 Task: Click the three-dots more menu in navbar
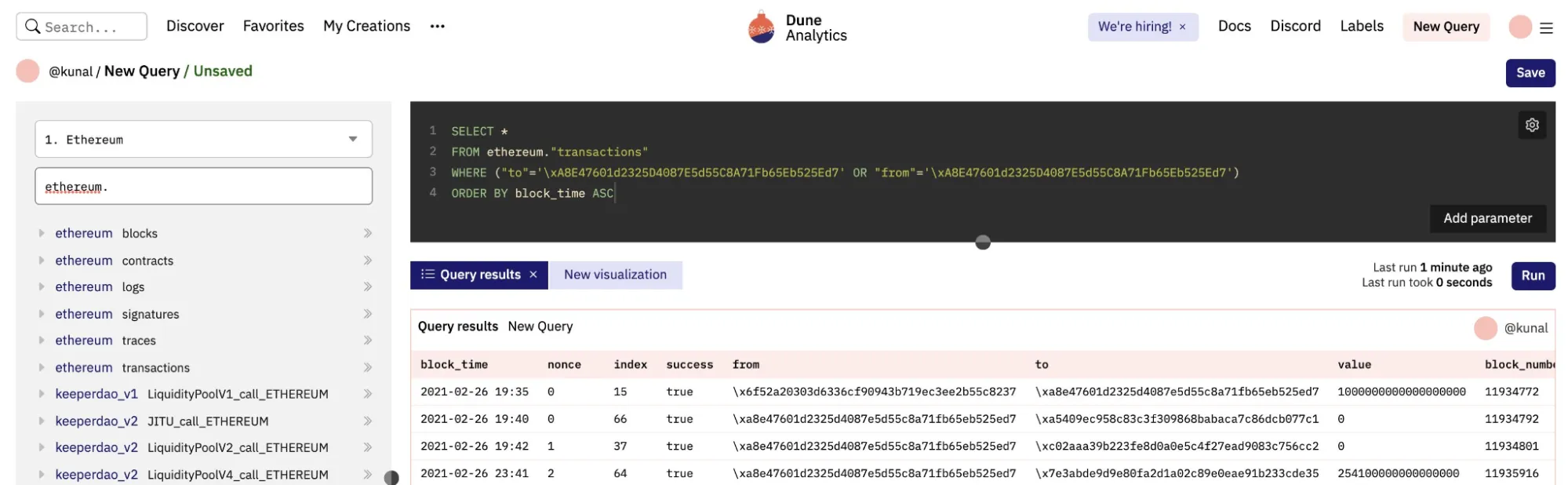(x=437, y=27)
